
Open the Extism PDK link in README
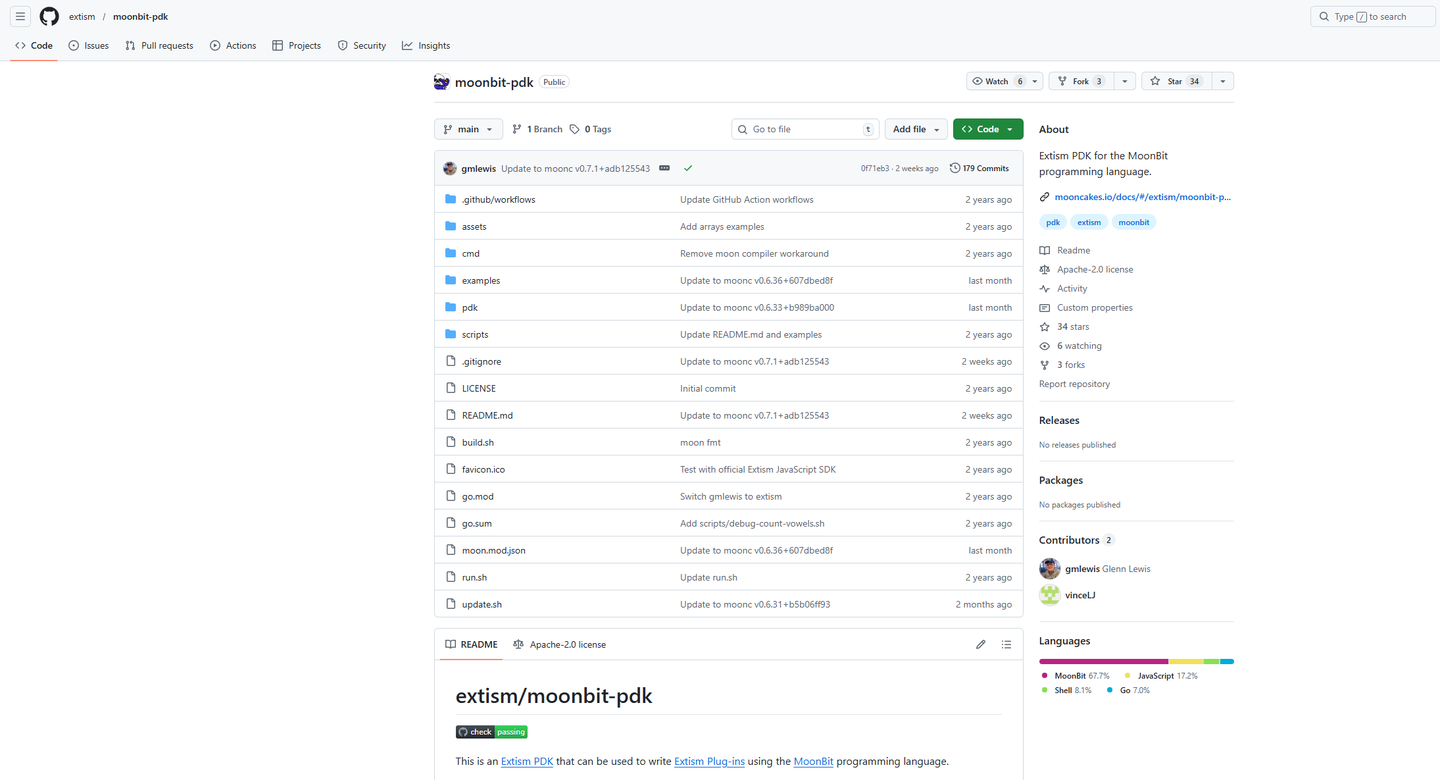[527, 762]
